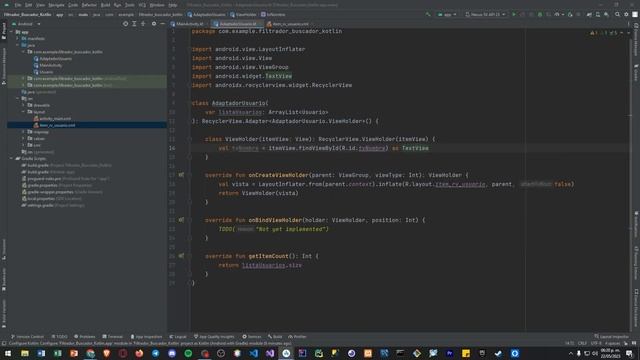The image size is (640, 360).
Task: Open the Build menu
Action: [105, 5]
